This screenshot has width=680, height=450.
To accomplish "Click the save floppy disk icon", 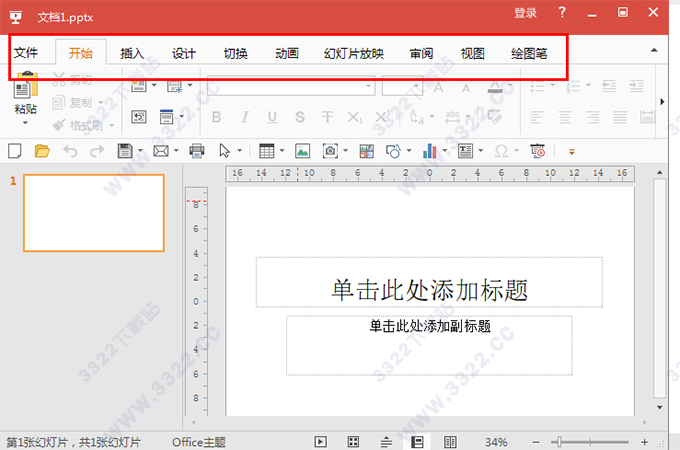I will (125, 151).
